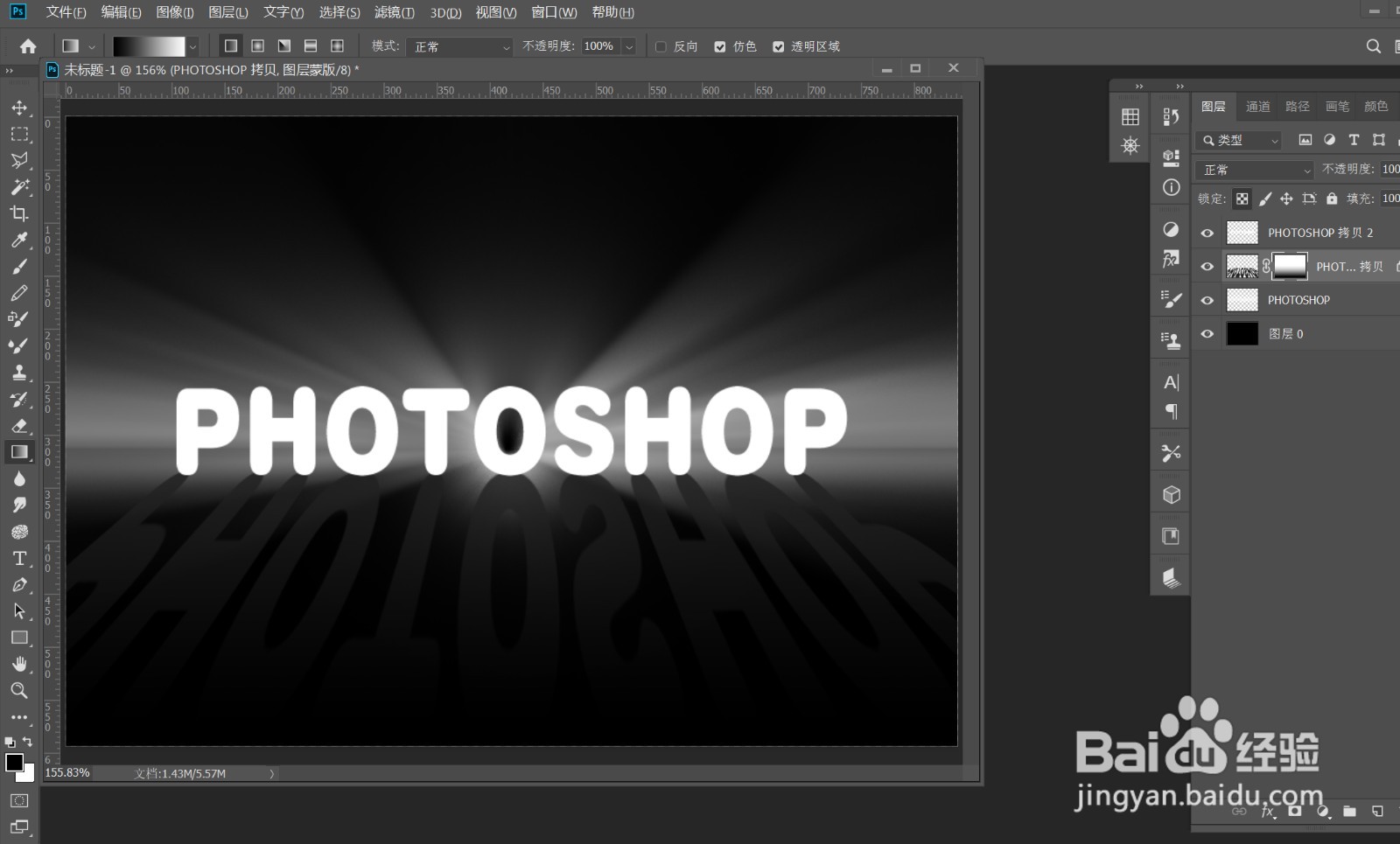Open the 选择 menu

tap(339, 12)
